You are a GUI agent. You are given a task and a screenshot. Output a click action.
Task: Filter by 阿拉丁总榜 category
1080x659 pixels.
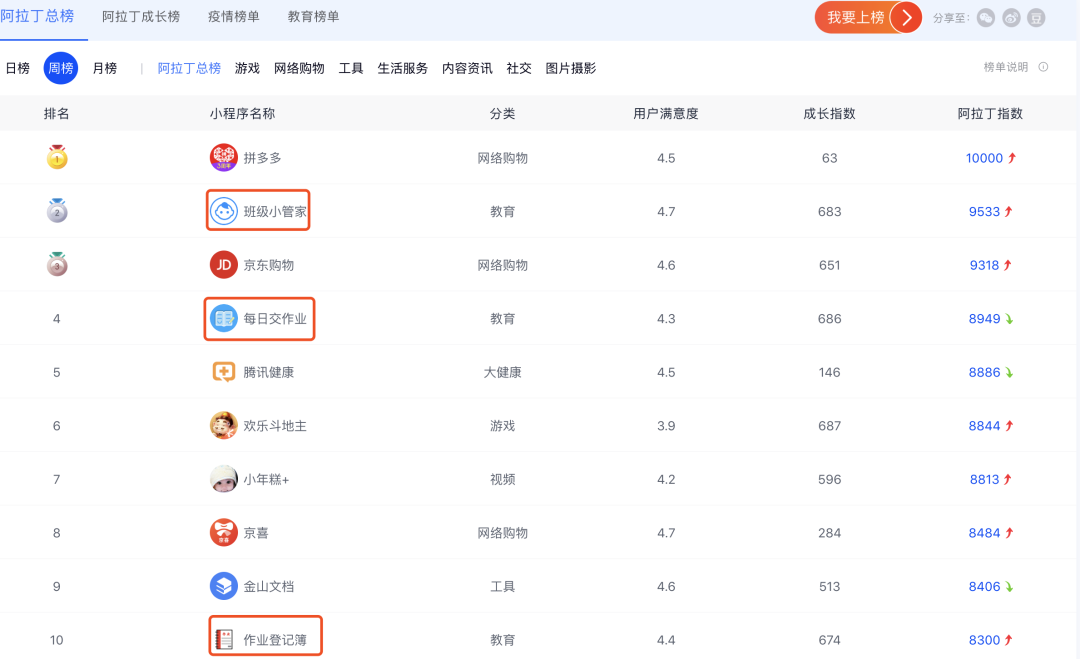[189, 68]
